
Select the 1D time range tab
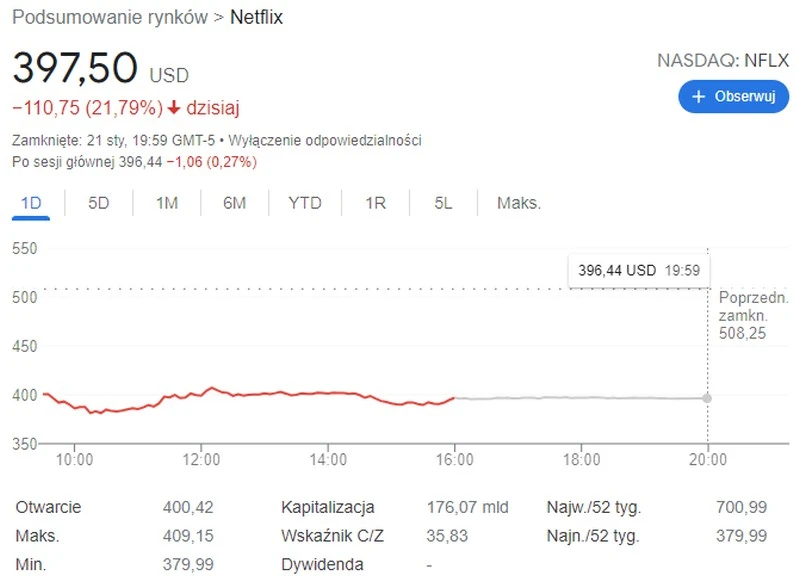tap(33, 201)
